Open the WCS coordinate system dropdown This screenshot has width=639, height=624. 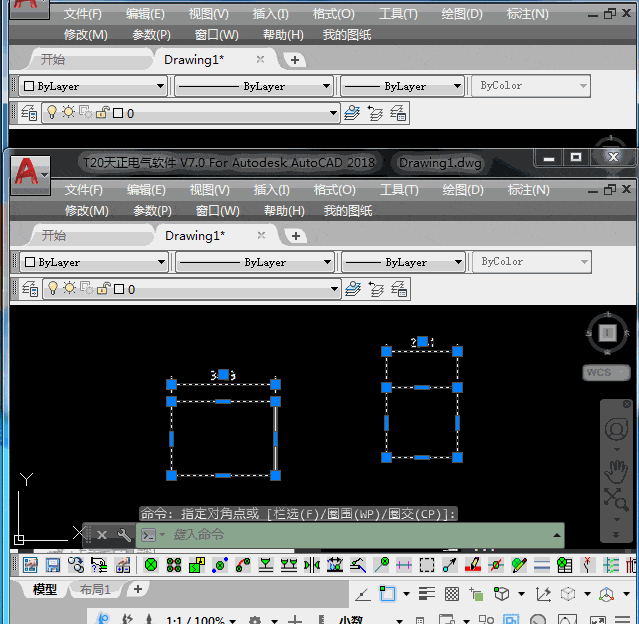pos(606,373)
